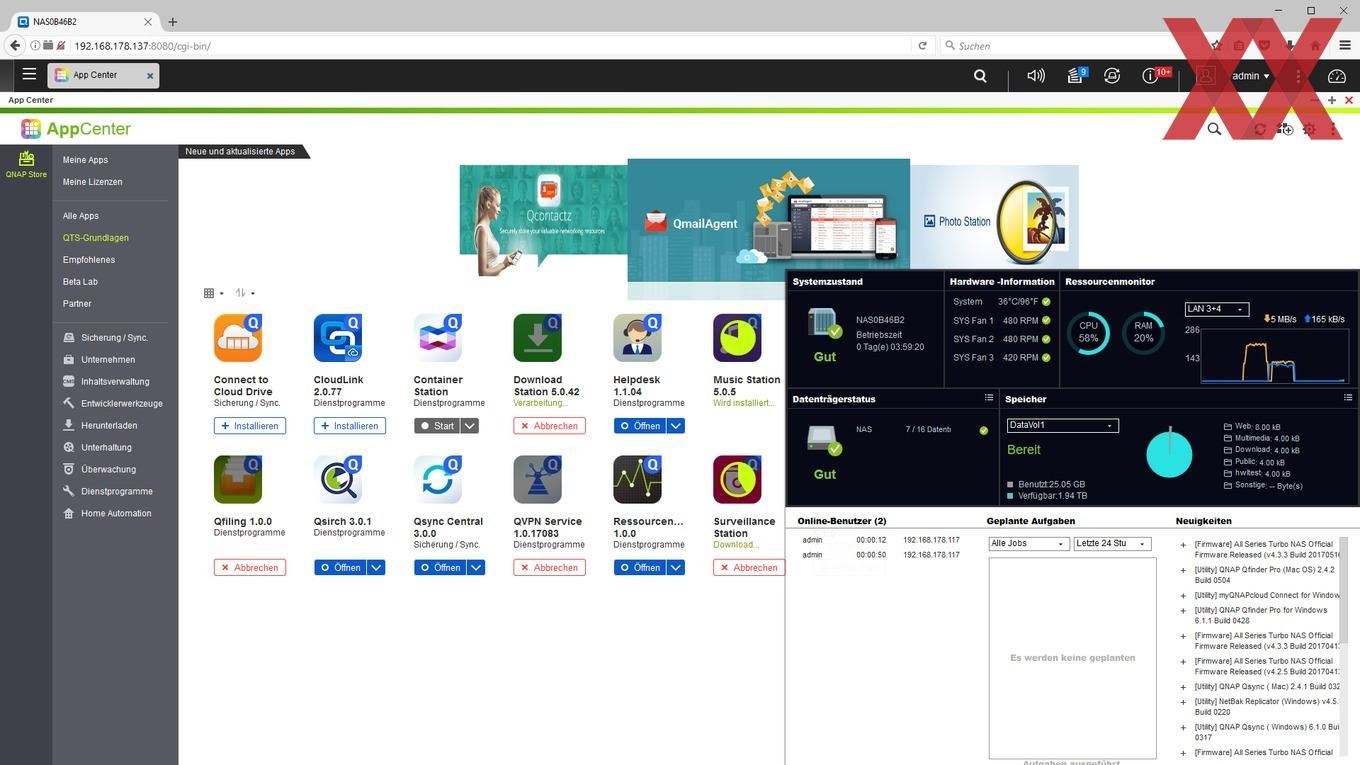This screenshot has width=1360, height=765.
Task: Expand Qsync Central Öffnen dropdown arrow
Action: [476, 568]
